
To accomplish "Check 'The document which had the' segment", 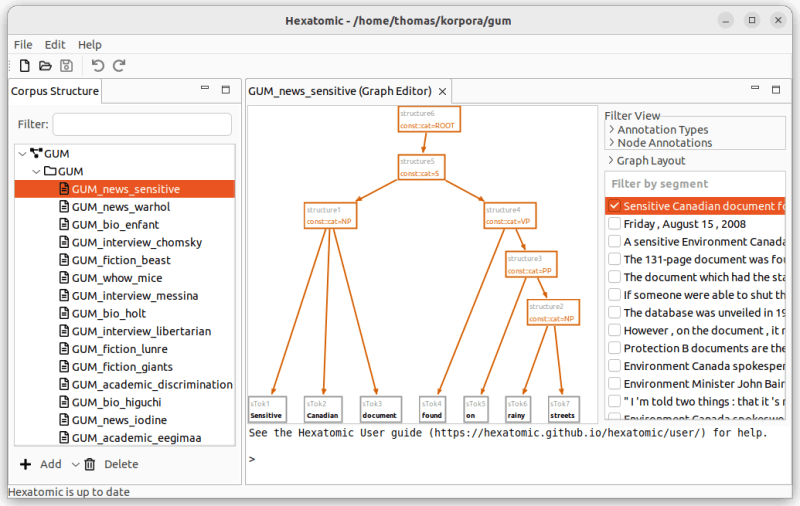I will pyautogui.click(x=614, y=277).
